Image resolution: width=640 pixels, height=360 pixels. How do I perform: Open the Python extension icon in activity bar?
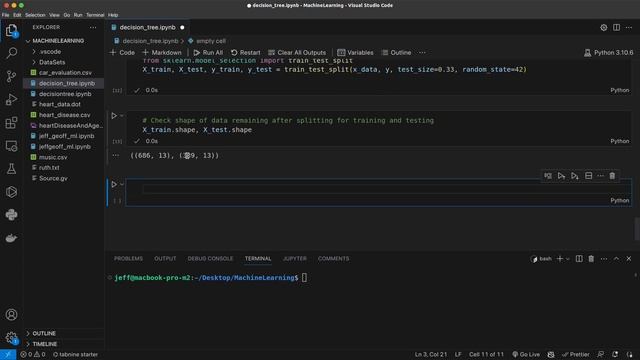click(11, 215)
